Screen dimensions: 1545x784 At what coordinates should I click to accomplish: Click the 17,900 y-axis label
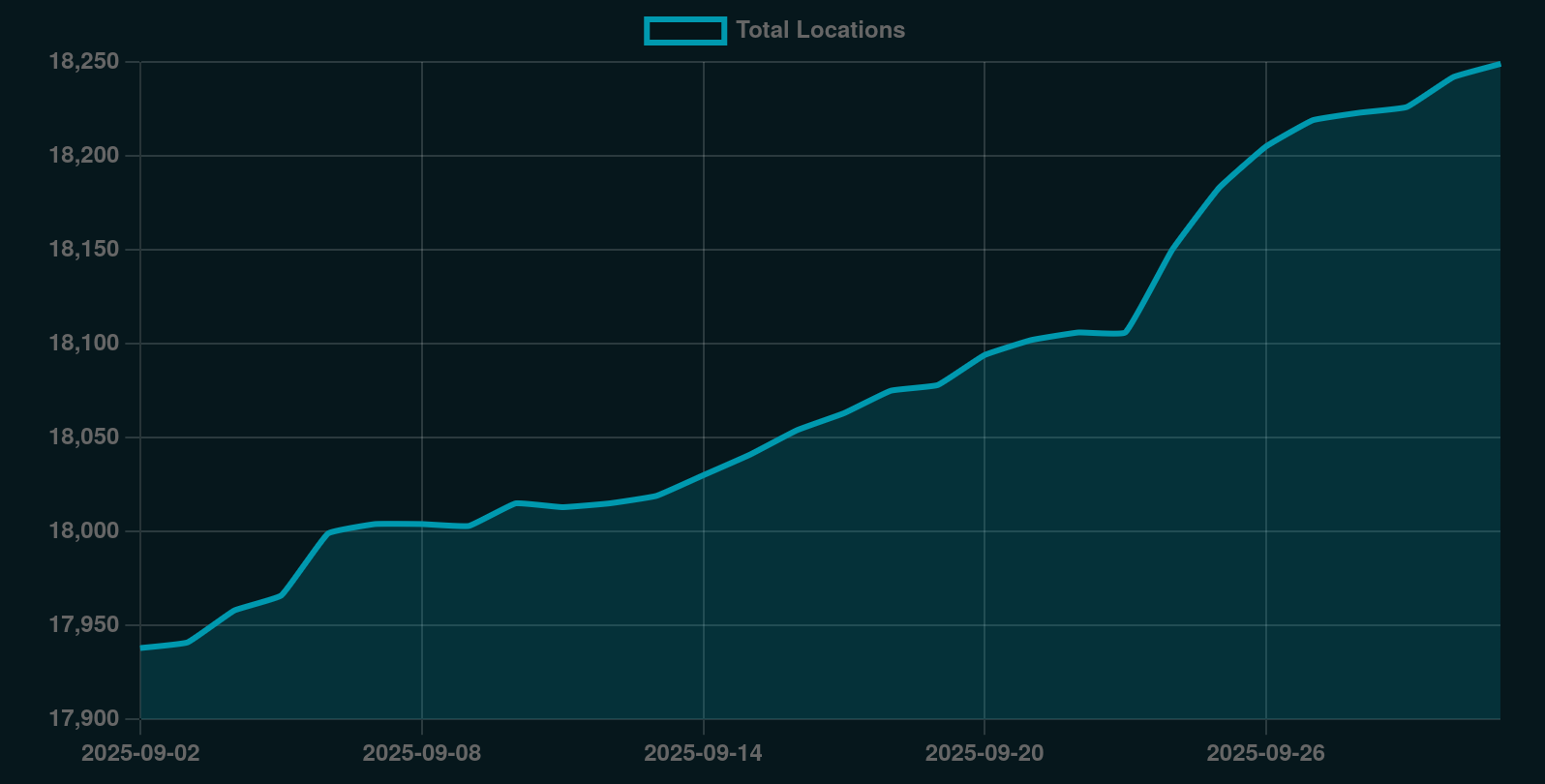pyautogui.click(x=84, y=719)
